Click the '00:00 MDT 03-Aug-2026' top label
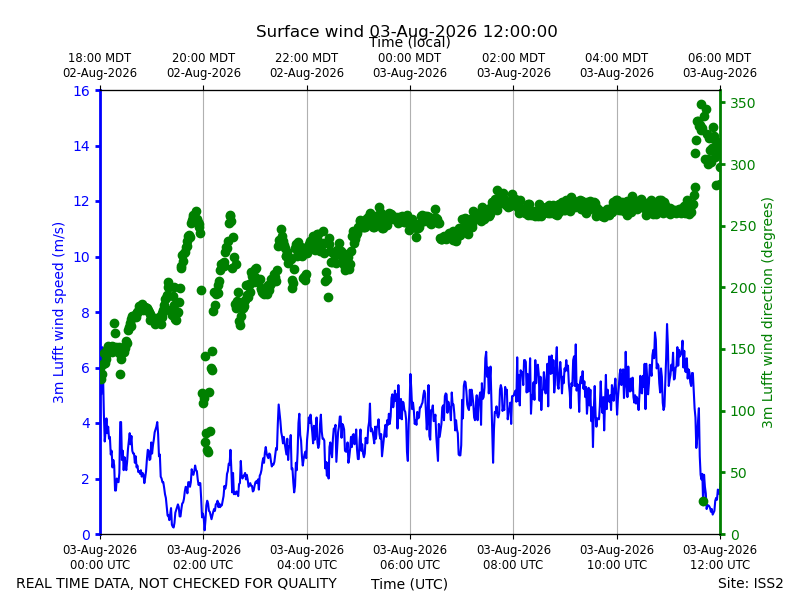800x600 pixels. click(410, 65)
